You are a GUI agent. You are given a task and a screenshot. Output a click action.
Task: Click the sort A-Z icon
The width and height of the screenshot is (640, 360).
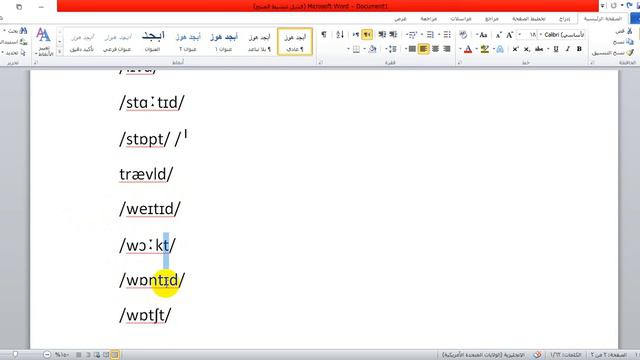click(x=340, y=34)
